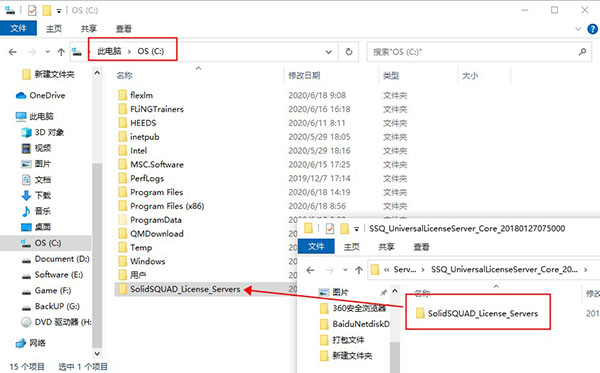Screen dimensions: 600x373
Task: Select OneDrive in the navigation pane
Action: (40, 95)
